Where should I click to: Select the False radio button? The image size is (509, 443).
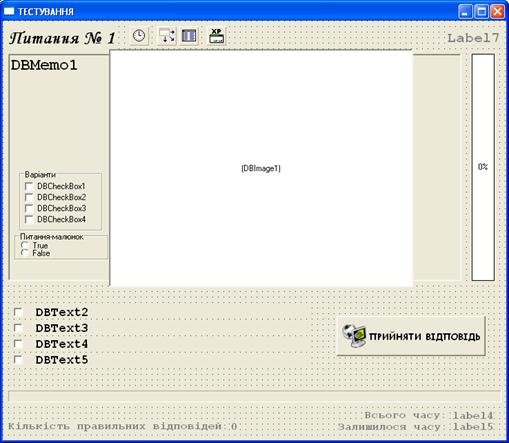pyautogui.click(x=24, y=253)
